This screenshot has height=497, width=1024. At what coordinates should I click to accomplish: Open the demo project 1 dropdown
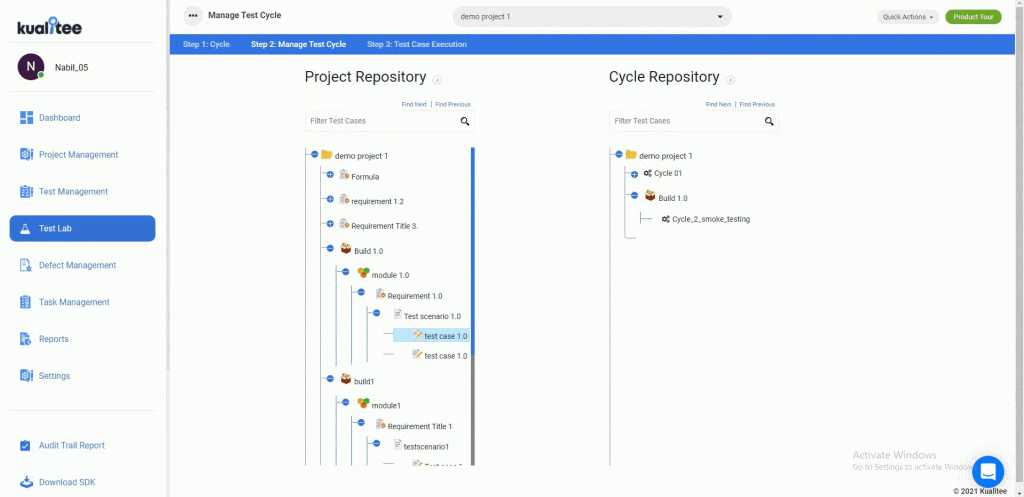tap(592, 16)
